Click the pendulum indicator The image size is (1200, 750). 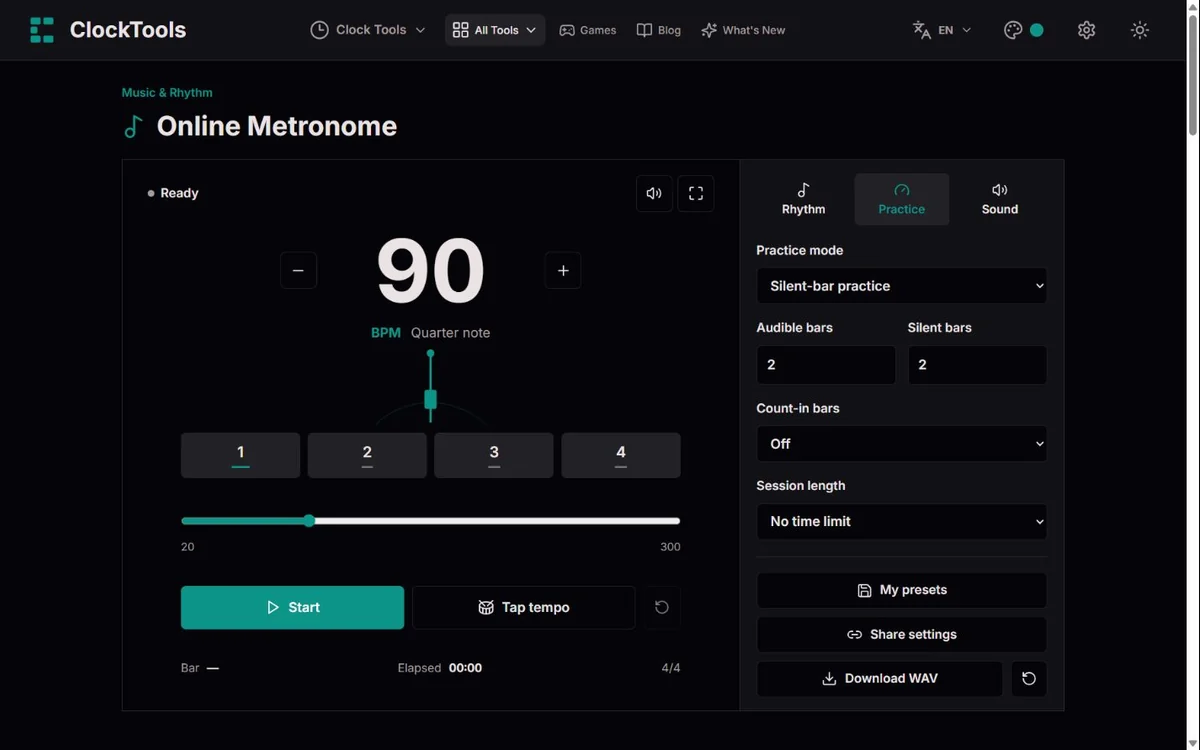[430, 388]
